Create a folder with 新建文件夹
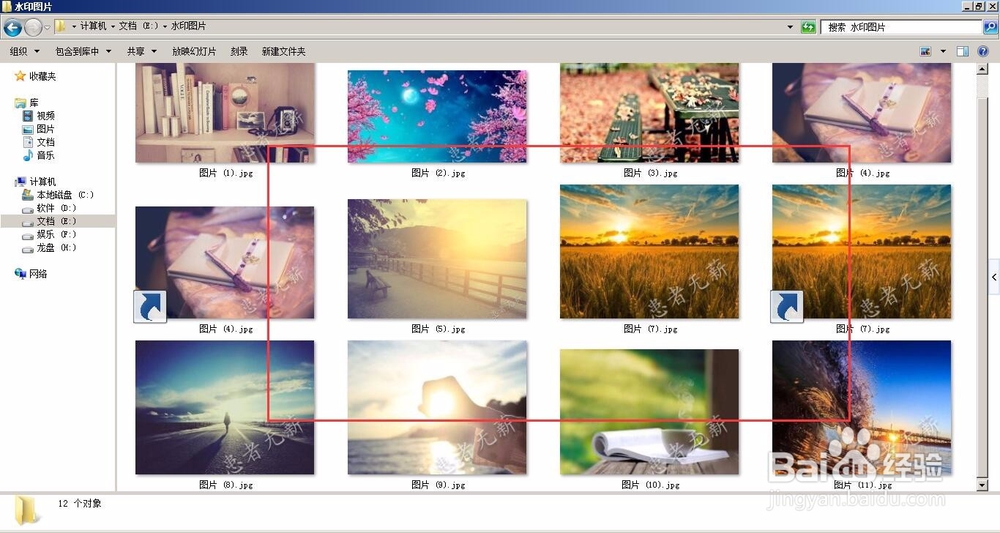1000x533 pixels. (284, 52)
